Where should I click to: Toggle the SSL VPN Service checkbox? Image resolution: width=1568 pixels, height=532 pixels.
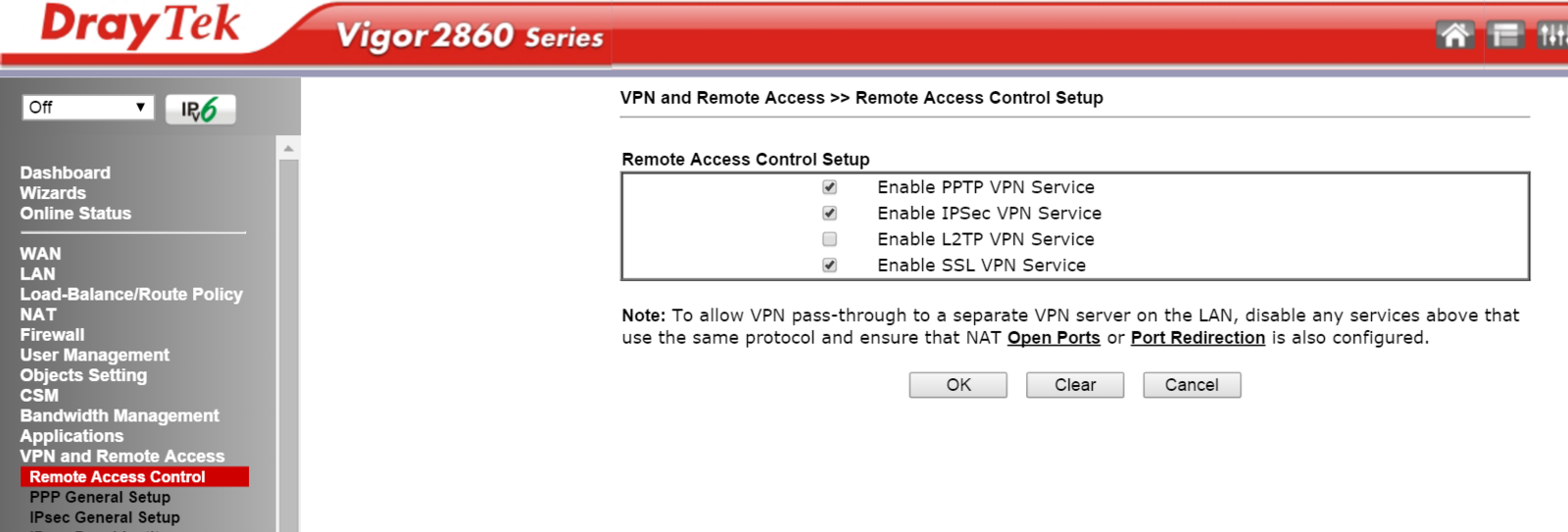pyautogui.click(x=830, y=266)
